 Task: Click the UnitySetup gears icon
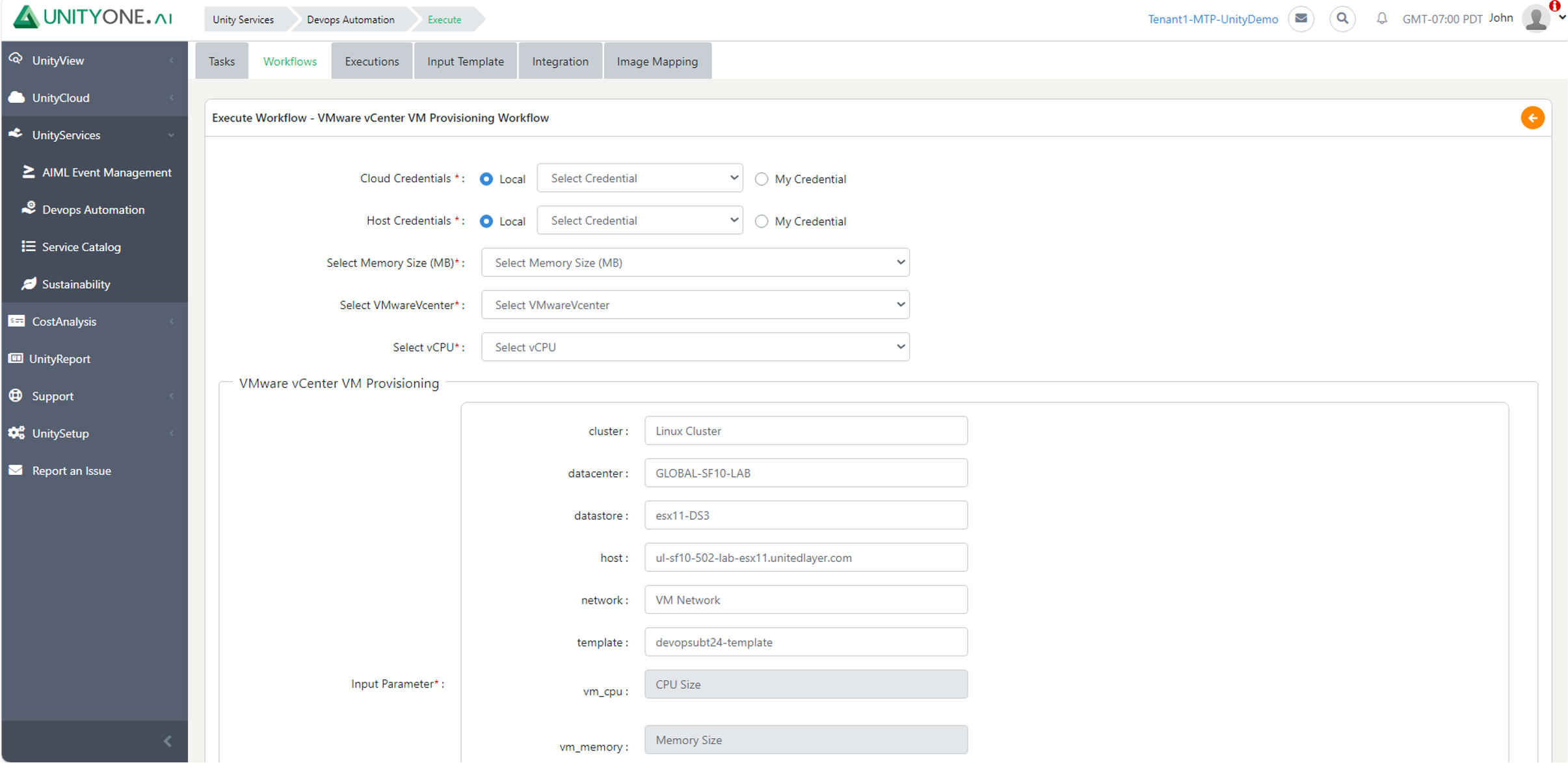[x=16, y=433]
